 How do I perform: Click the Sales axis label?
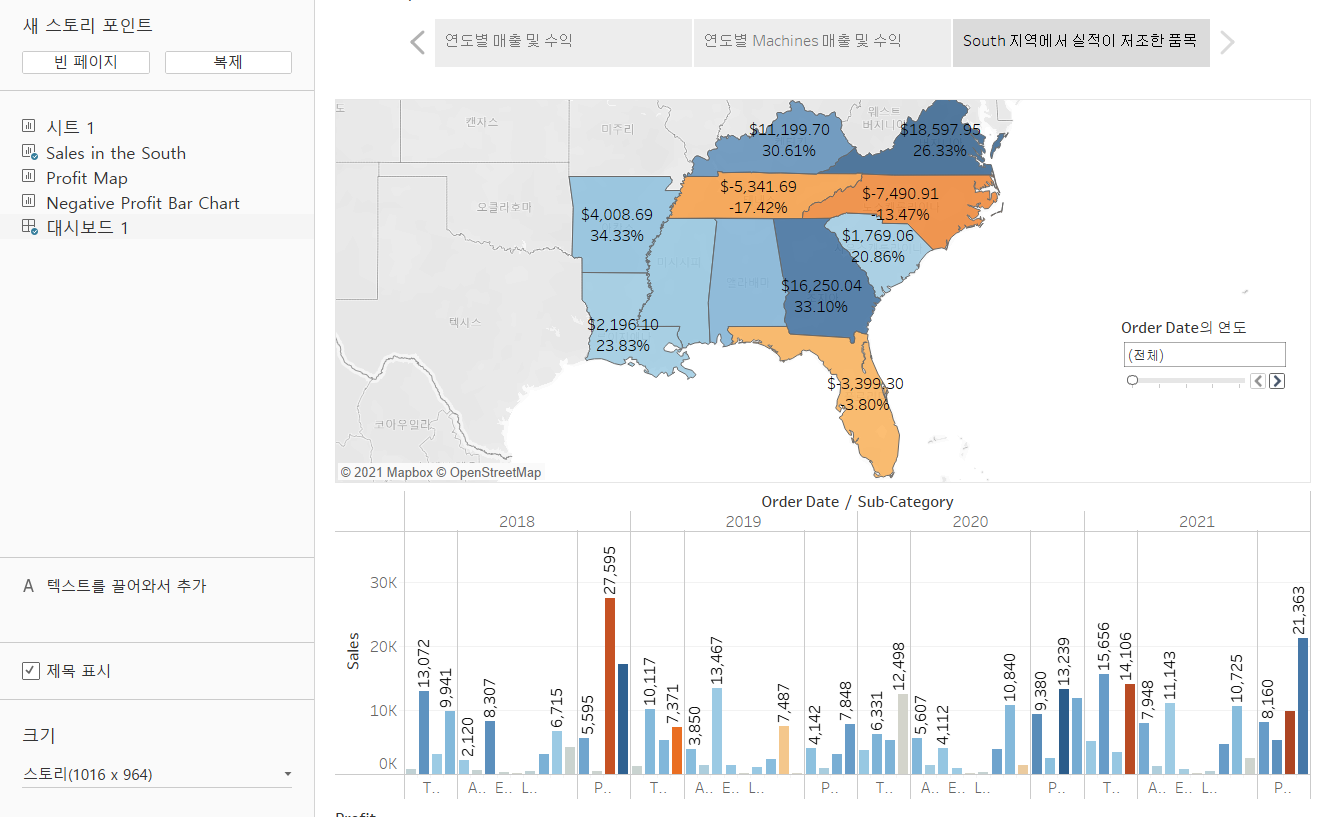pos(352,652)
